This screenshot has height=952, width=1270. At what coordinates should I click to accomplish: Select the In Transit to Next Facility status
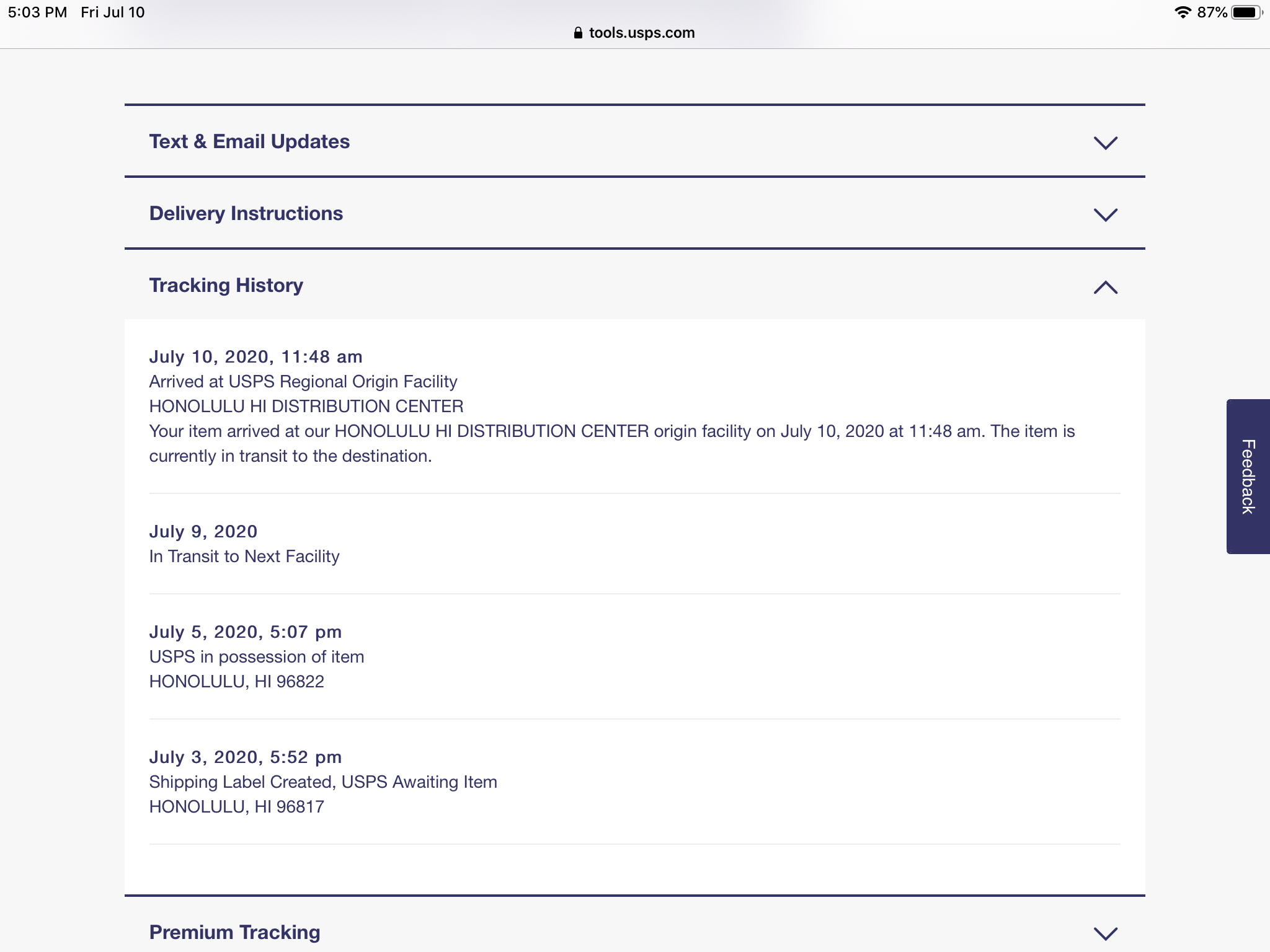[x=244, y=557]
